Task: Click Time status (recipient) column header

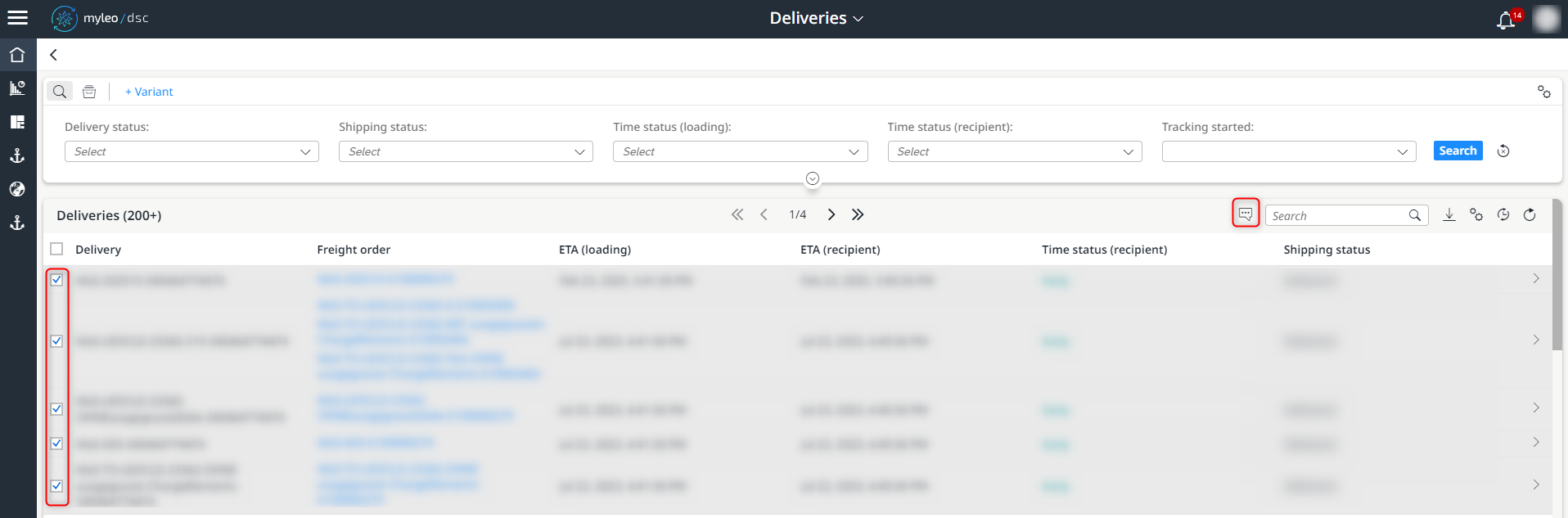Action: click(1105, 250)
